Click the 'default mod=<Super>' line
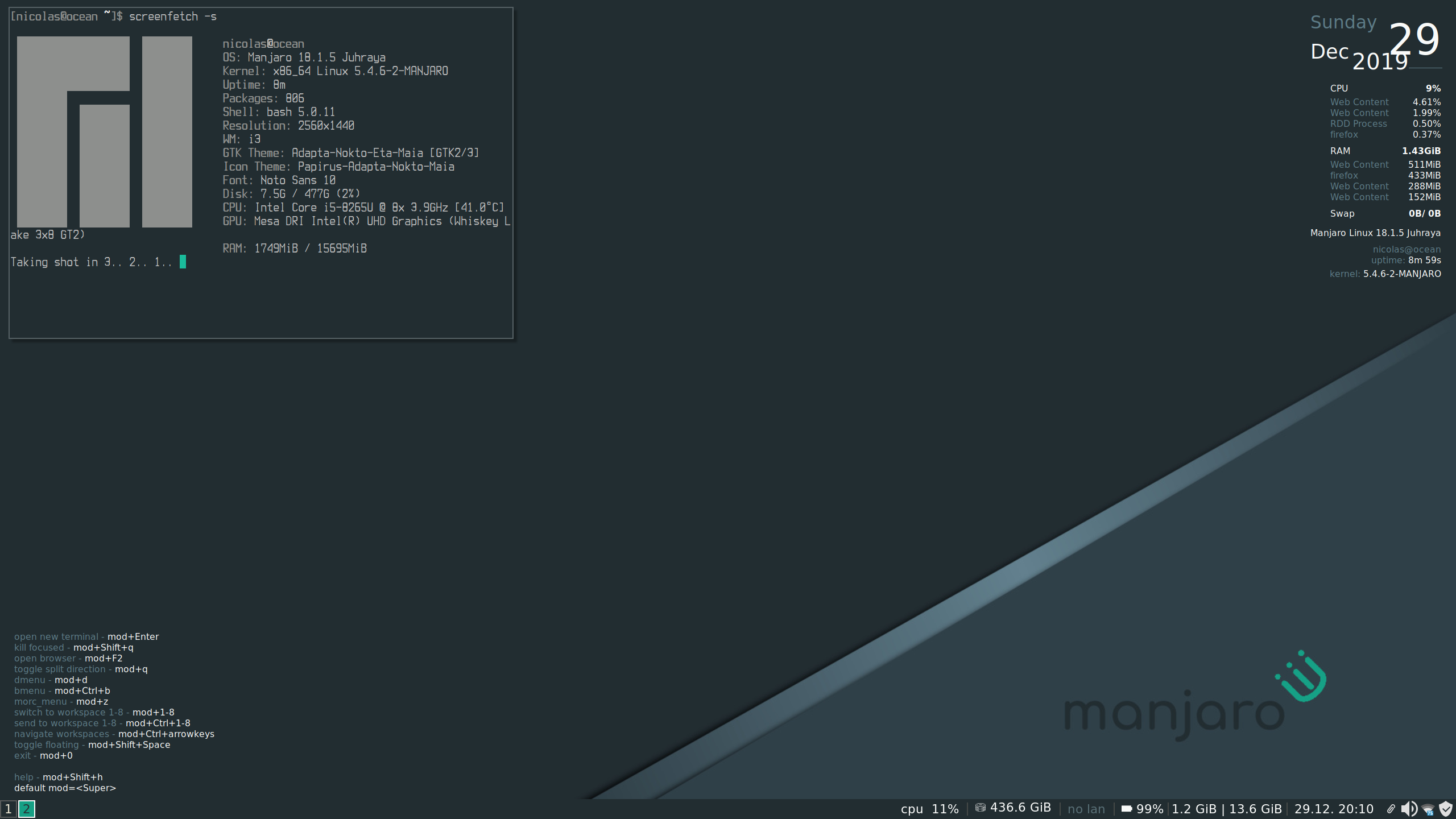 (x=65, y=788)
